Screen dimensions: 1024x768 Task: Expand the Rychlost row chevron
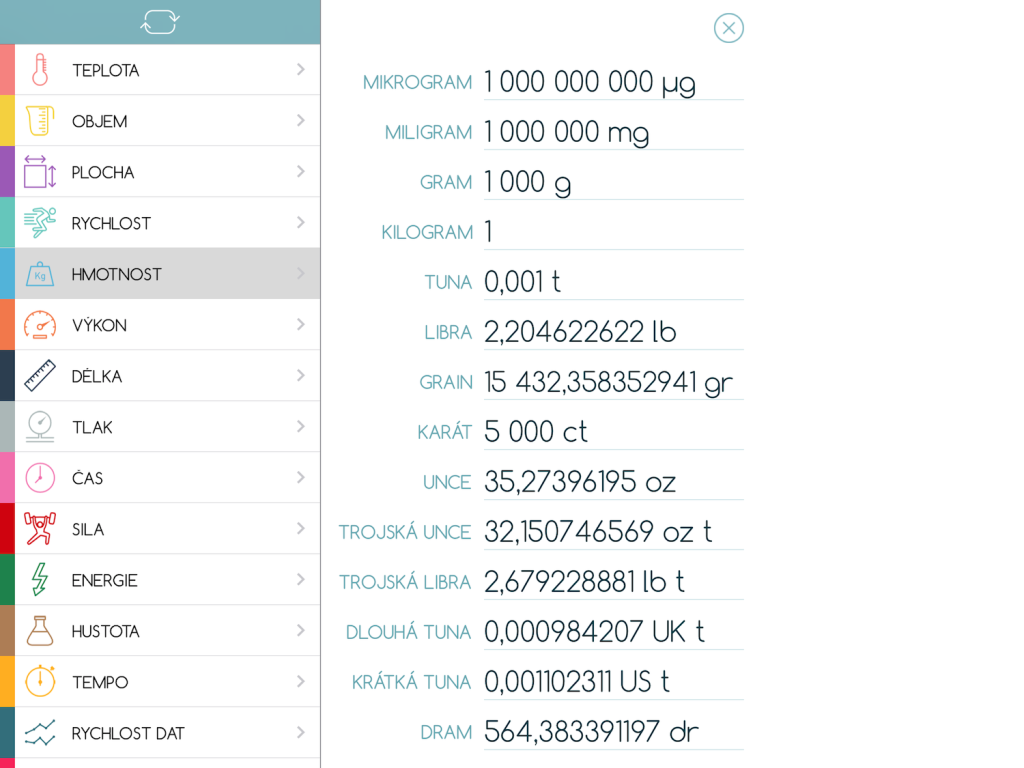(x=300, y=222)
